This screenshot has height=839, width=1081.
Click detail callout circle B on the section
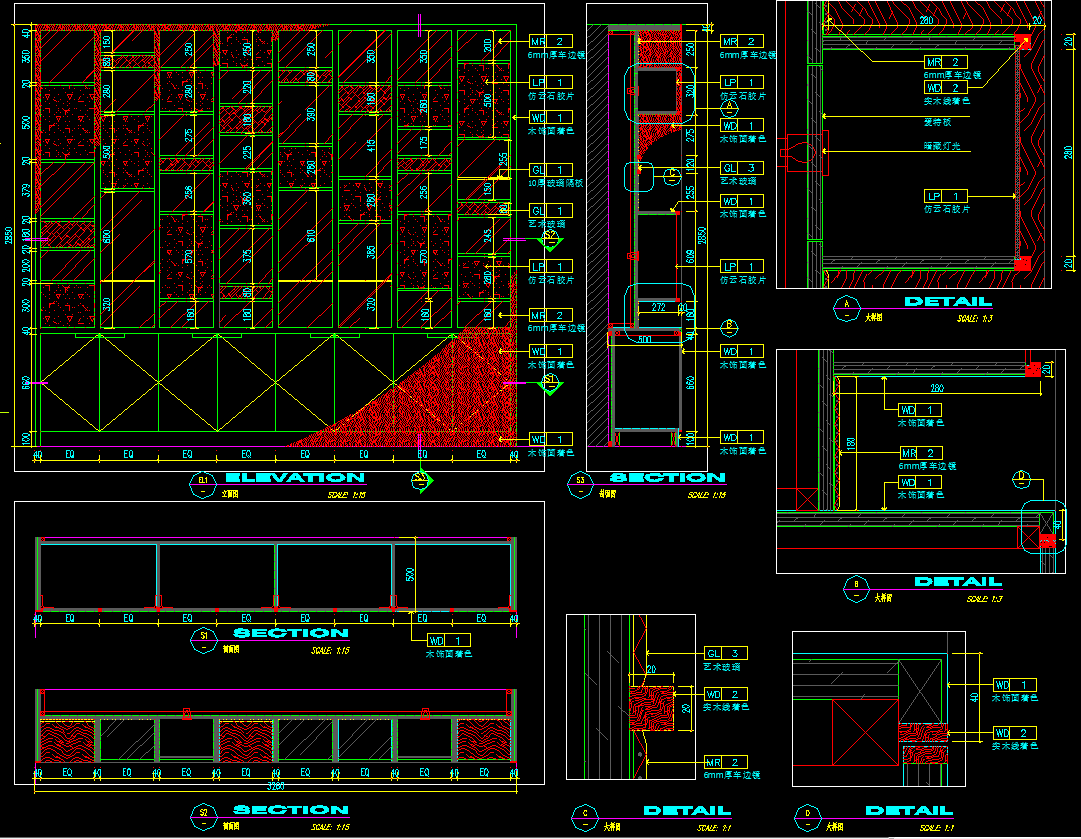[x=729, y=326]
